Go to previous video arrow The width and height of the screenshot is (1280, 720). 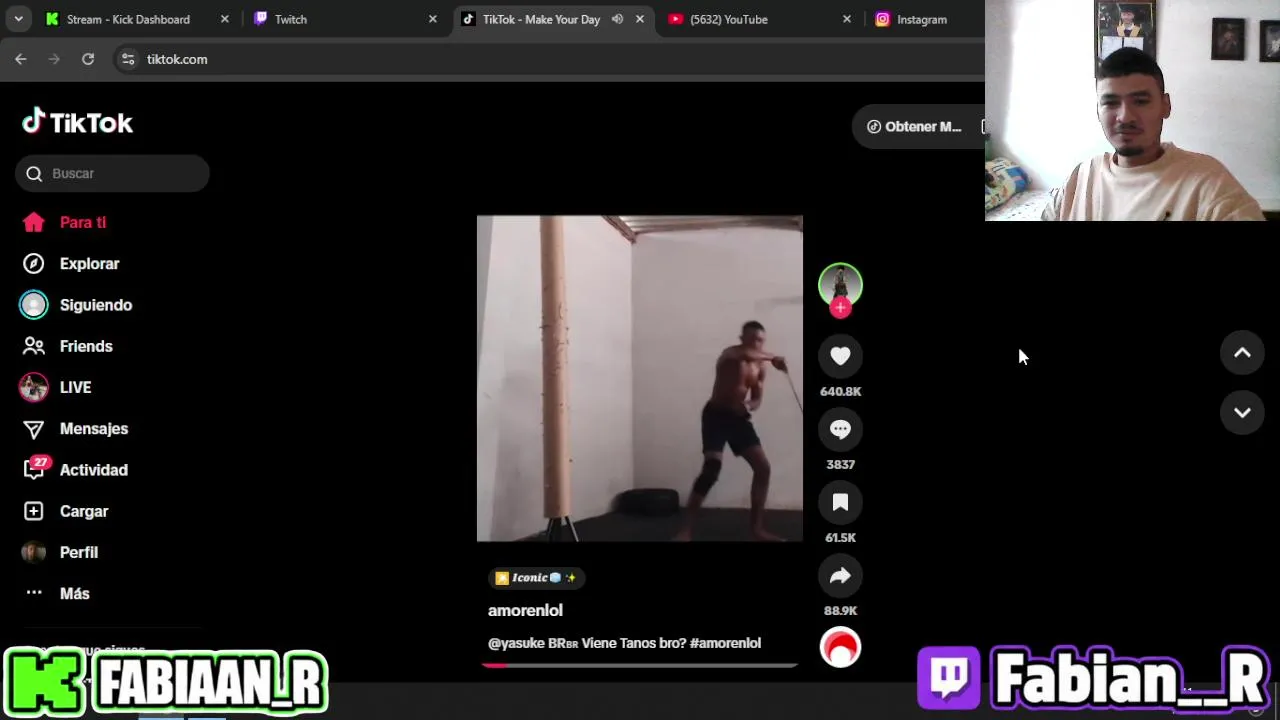coord(1242,353)
